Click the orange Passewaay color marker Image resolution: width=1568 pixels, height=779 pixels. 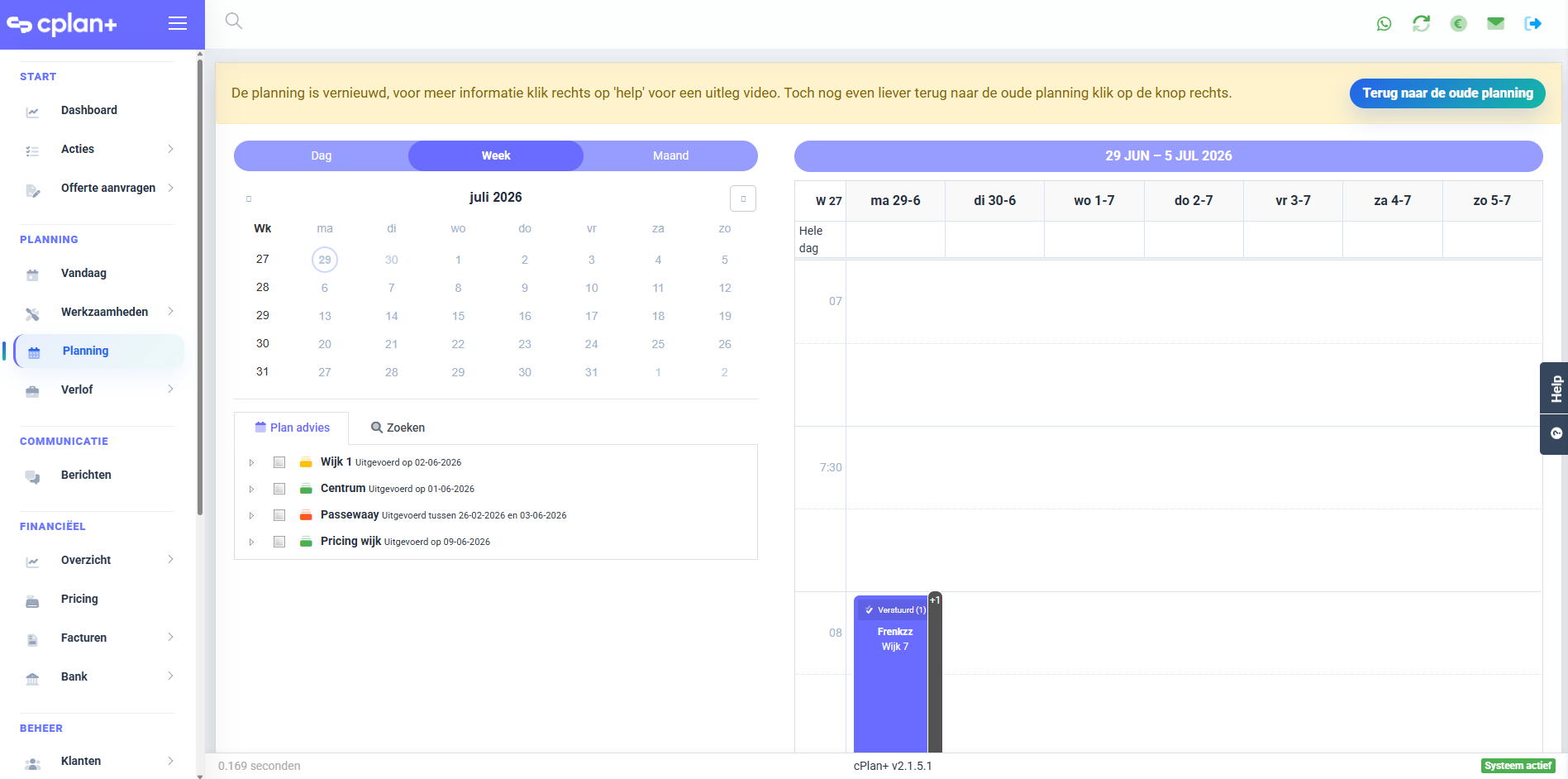point(306,515)
